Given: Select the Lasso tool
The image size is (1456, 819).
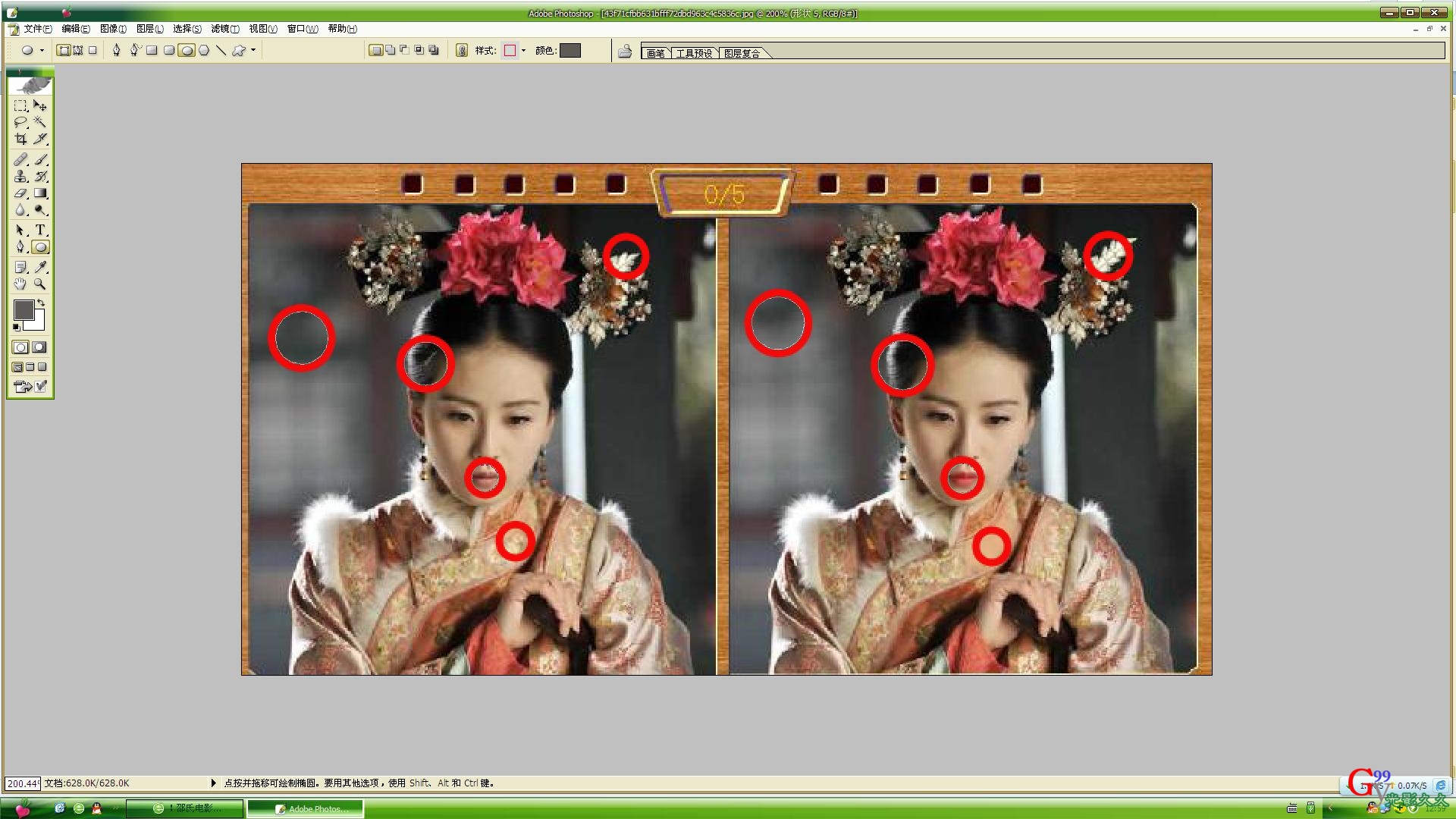Looking at the screenshot, I should (x=20, y=122).
